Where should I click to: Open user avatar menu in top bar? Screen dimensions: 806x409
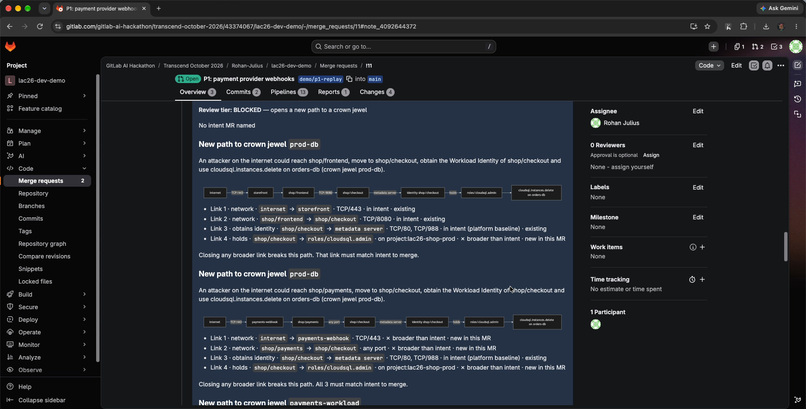click(796, 47)
